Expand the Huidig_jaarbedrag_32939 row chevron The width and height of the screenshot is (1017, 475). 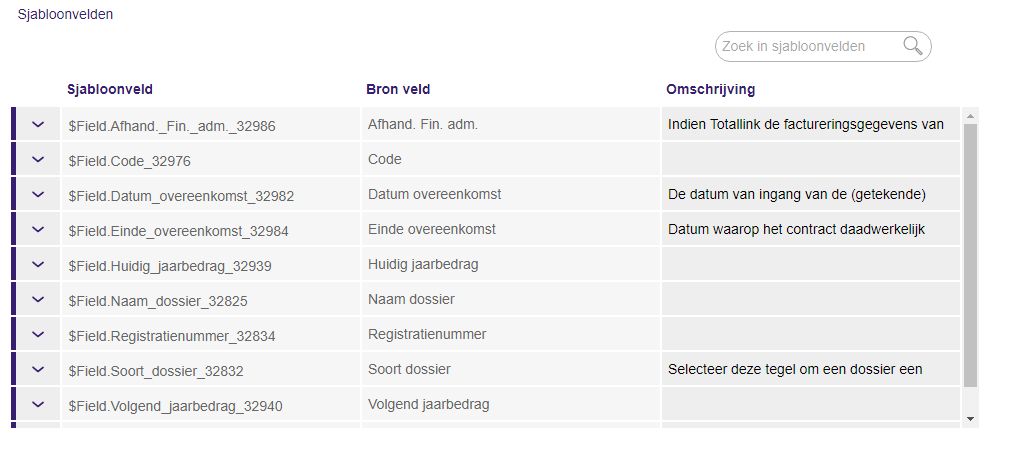pyautogui.click(x=38, y=264)
